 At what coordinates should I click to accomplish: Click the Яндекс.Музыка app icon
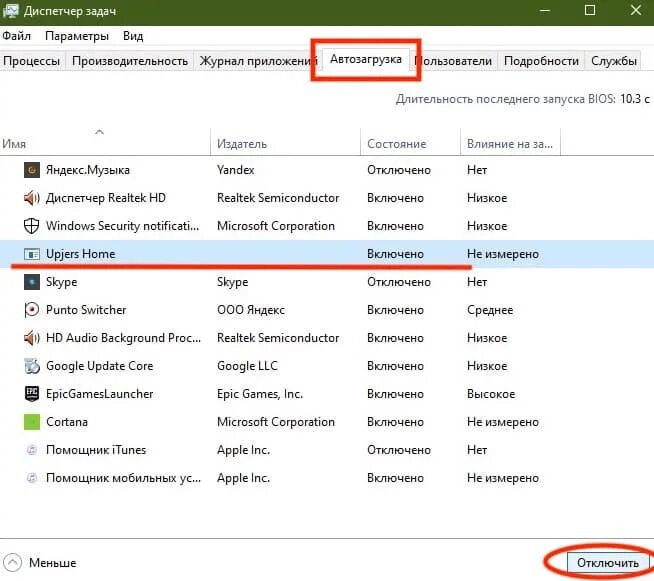(32, 170)
